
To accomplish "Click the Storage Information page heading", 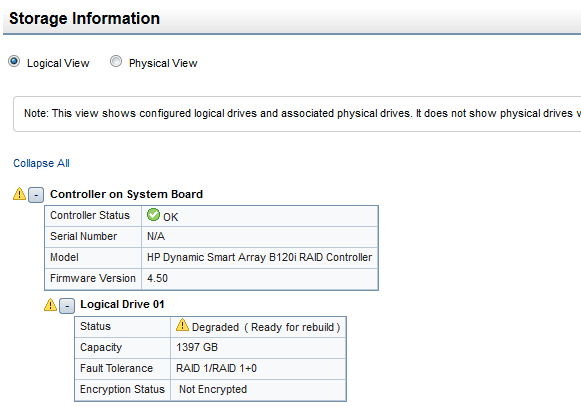I will [x=84, y=18].
